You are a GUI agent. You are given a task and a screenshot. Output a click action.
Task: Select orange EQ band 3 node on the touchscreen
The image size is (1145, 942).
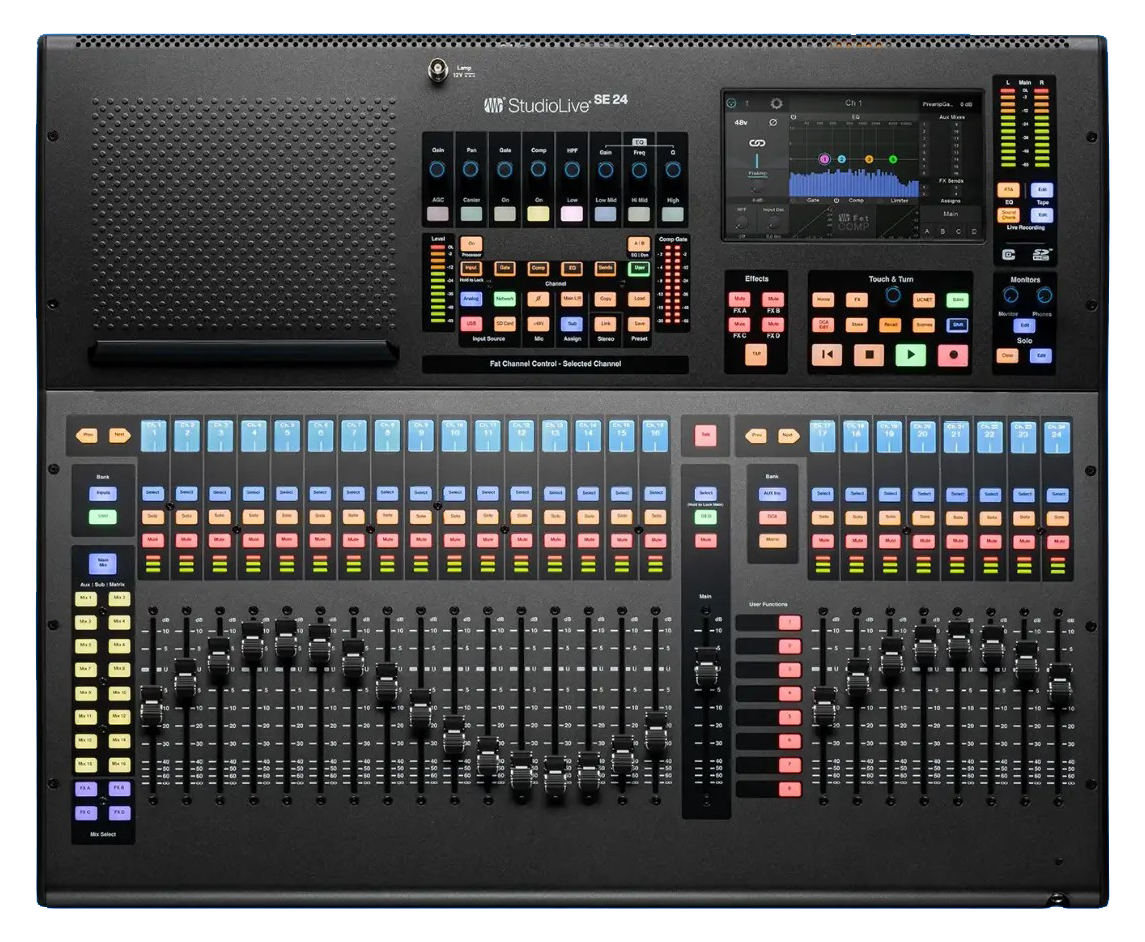[869, 159]
